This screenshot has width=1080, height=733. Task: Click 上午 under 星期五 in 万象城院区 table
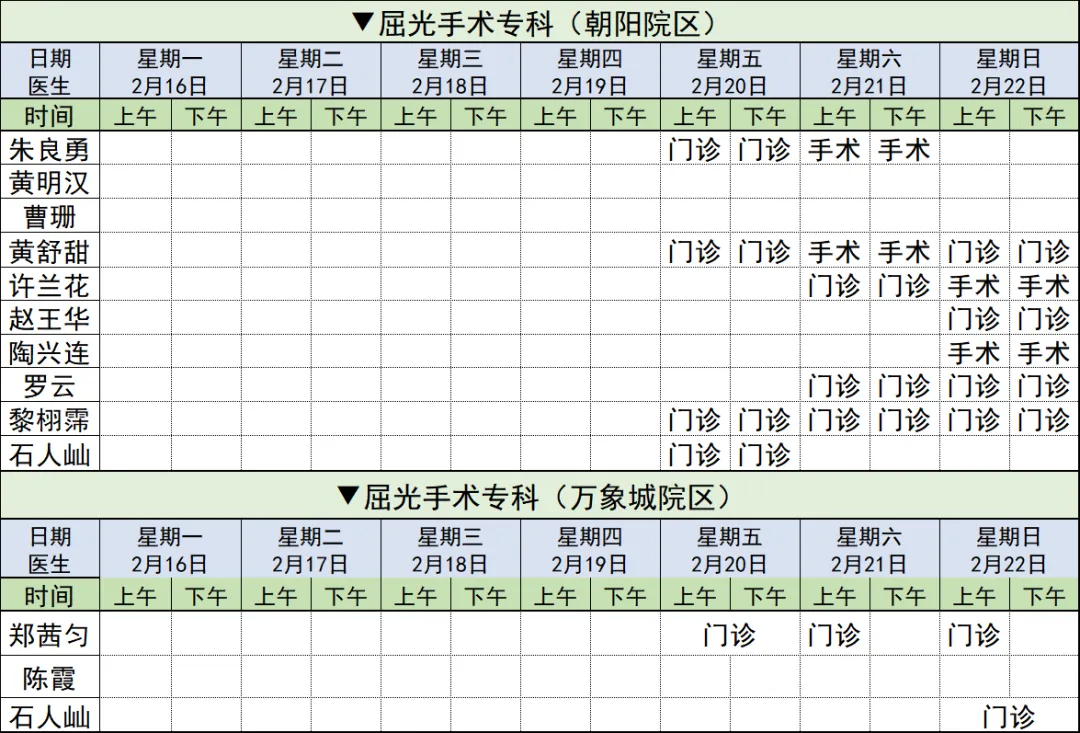[x=694, y=595]
